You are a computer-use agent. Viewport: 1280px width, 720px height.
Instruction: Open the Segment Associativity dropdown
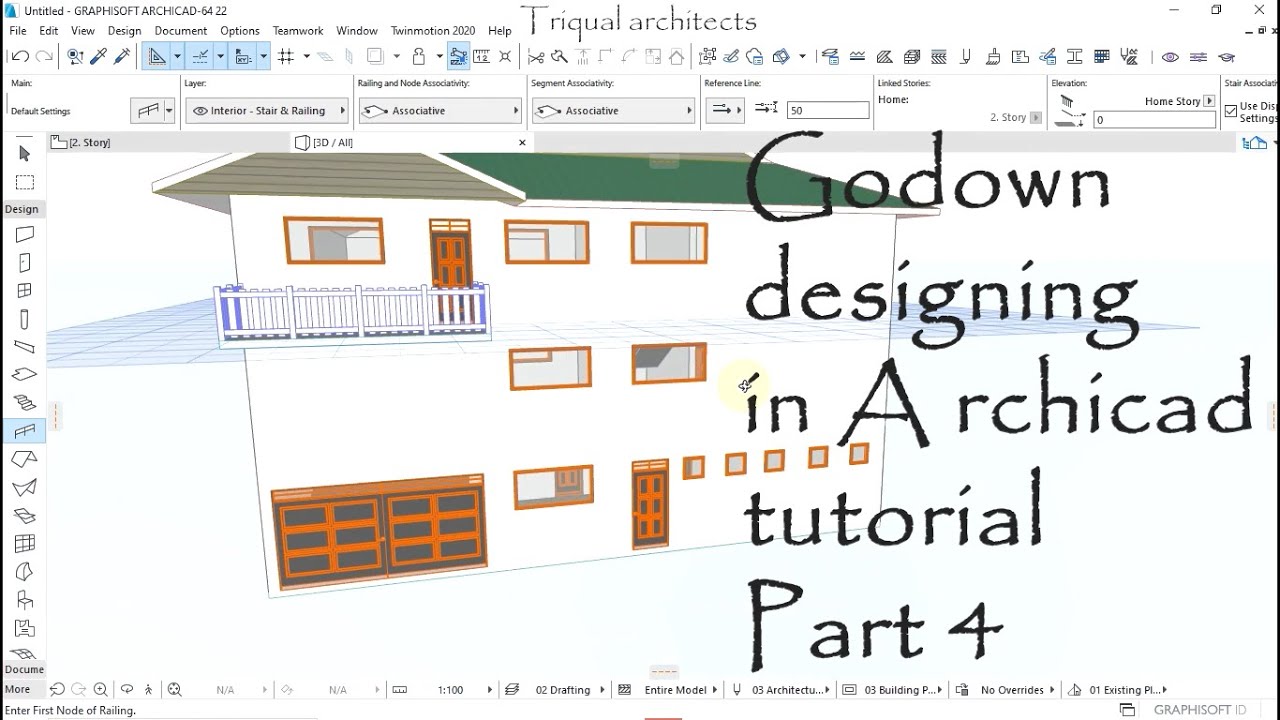coord(614,111)
